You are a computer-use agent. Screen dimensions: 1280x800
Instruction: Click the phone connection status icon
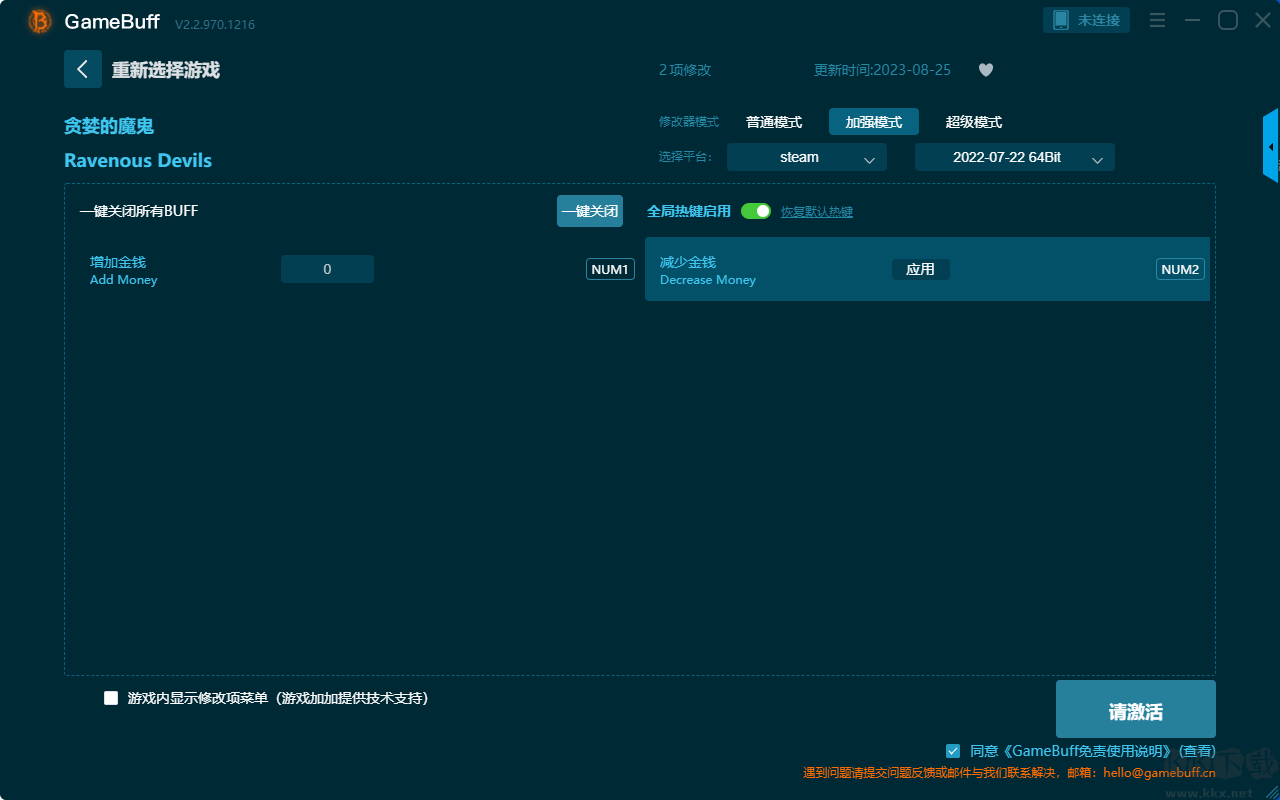point(1061,20)
